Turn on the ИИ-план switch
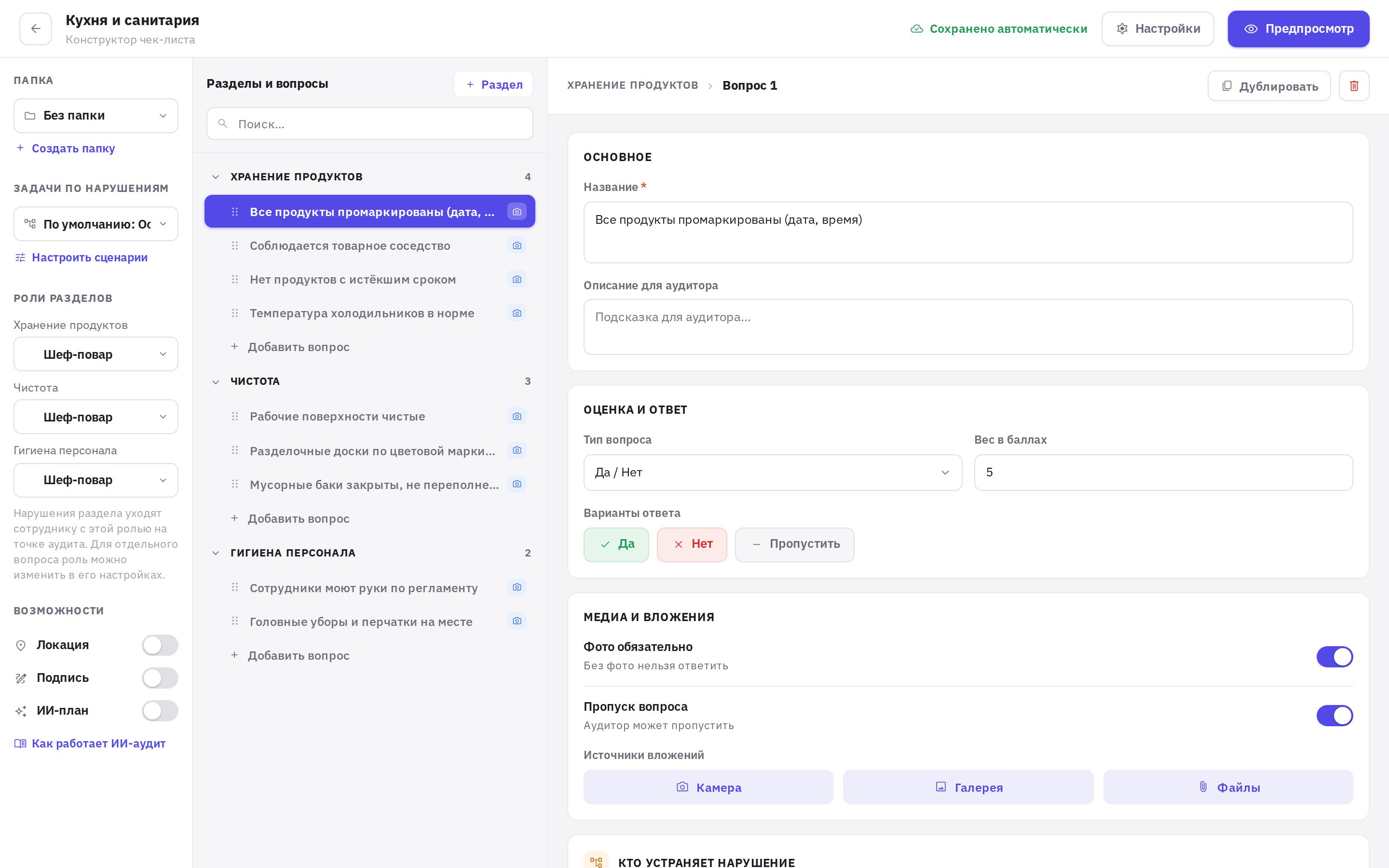The height and width of the screenshot is (868, 1389). 160,711
